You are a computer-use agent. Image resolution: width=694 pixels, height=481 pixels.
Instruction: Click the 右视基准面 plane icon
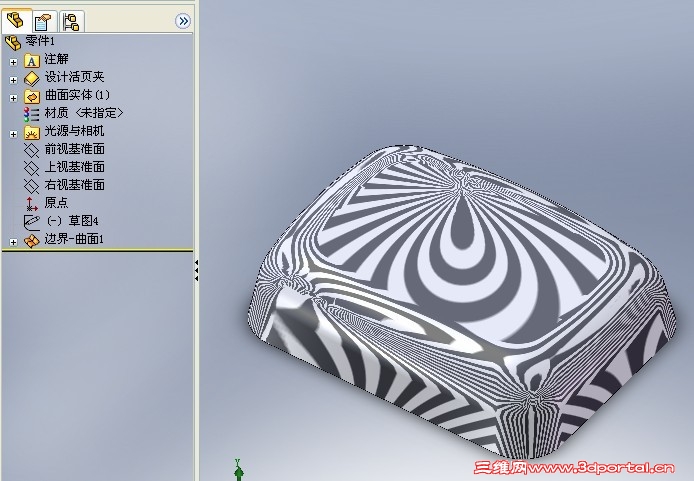tap(31, 186)
